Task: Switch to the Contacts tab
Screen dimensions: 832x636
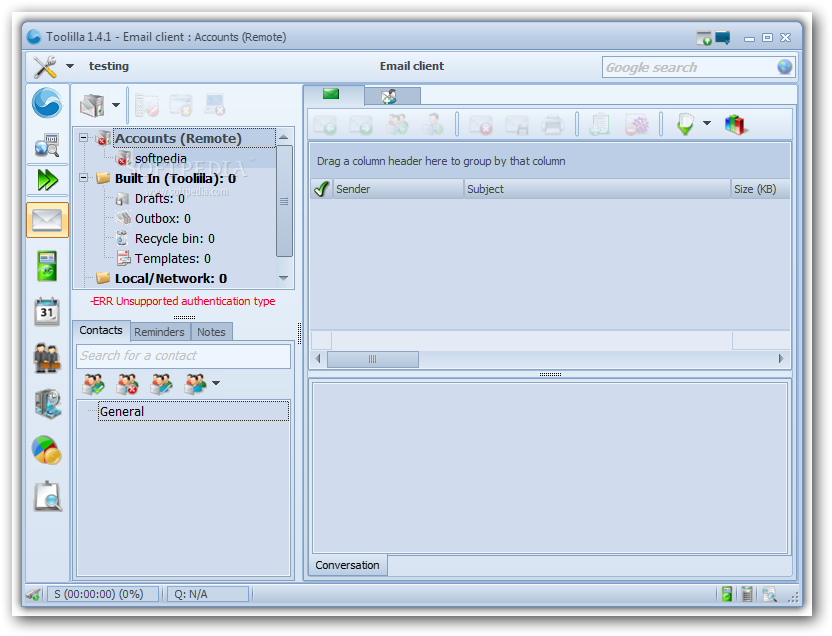Action: tap(101, 330)
